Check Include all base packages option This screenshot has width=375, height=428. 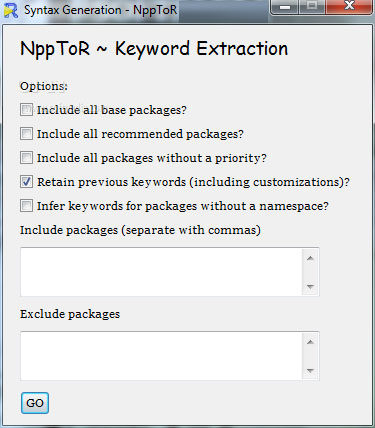tap(26, 110)
